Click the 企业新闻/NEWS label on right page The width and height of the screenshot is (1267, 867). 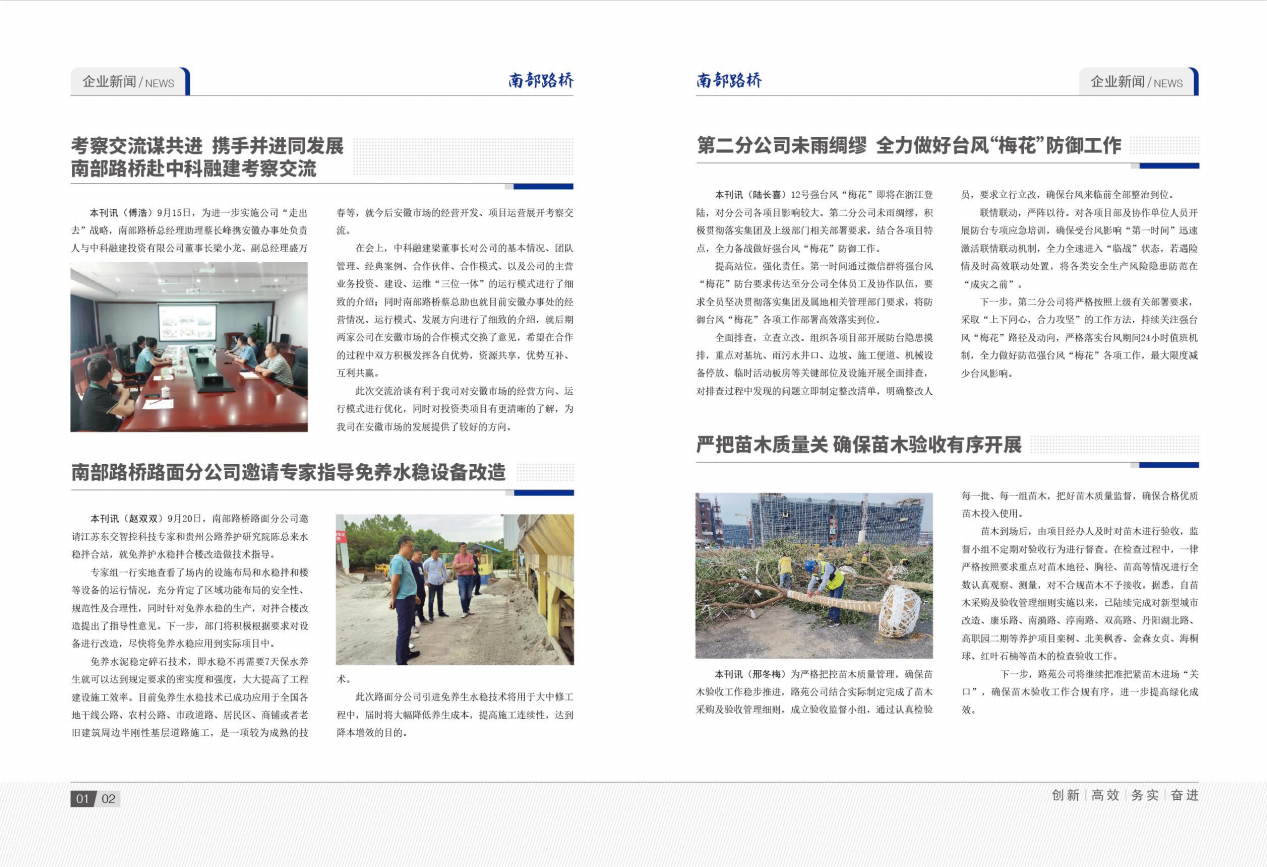(1137, 82)
